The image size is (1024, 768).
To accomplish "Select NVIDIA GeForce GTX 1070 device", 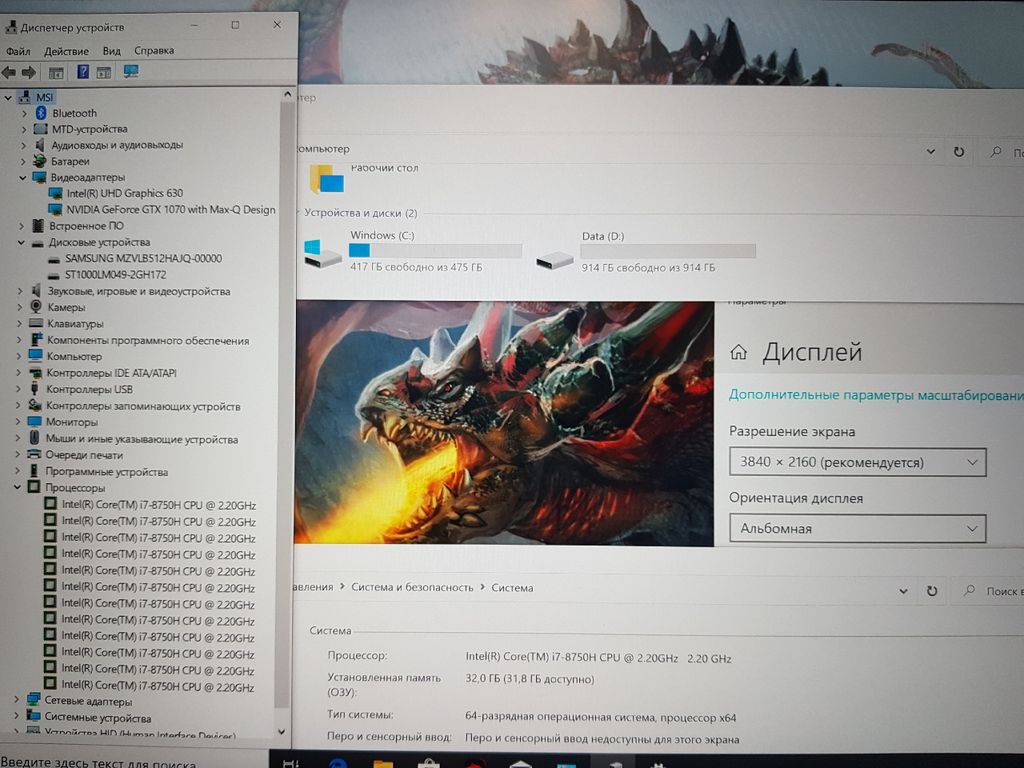I will (x=171, y=210).
